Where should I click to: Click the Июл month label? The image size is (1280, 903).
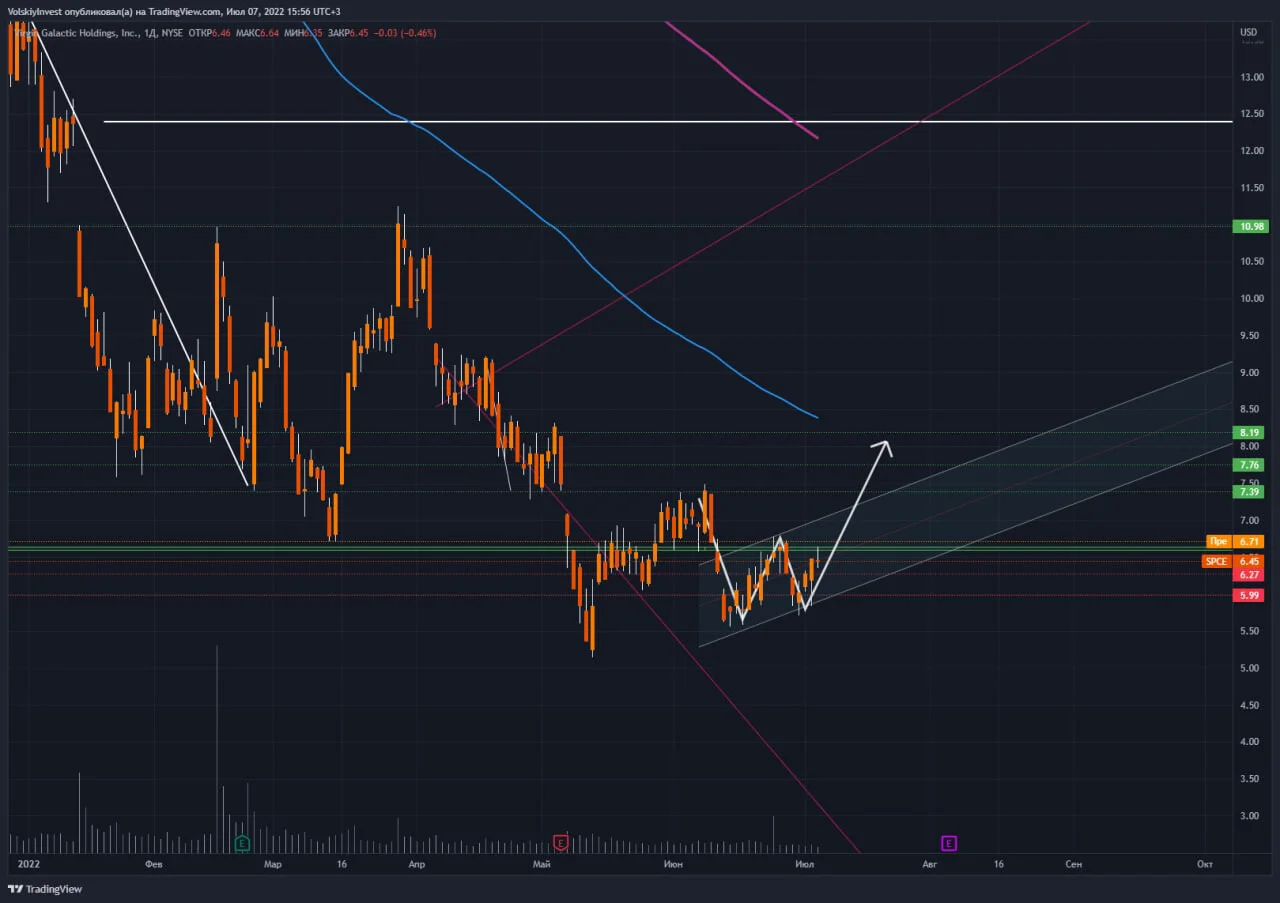[805, 863]
